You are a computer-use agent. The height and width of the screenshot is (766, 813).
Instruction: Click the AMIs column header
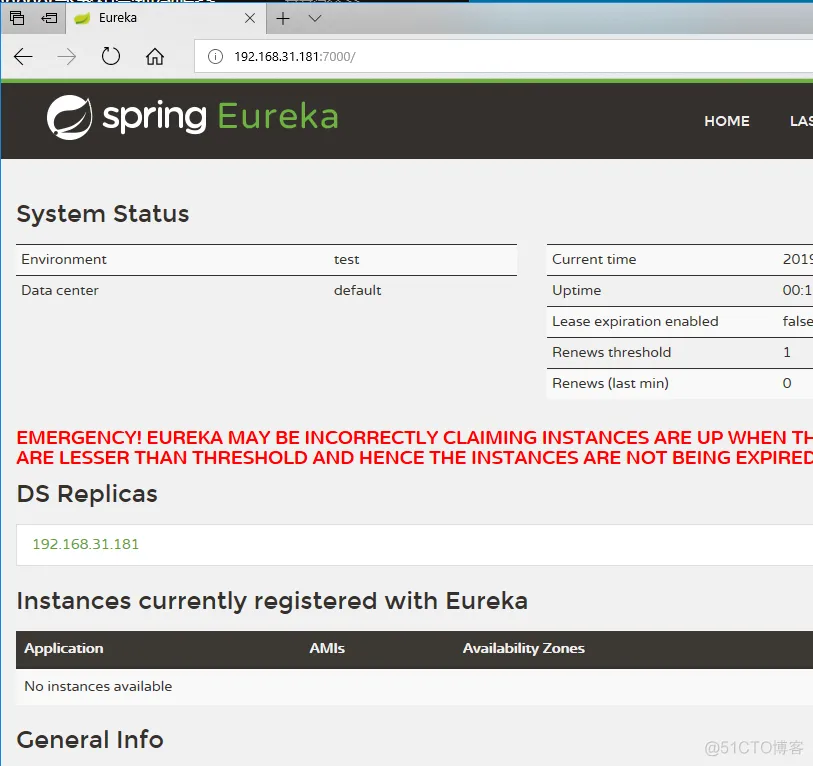coord(327,648)
